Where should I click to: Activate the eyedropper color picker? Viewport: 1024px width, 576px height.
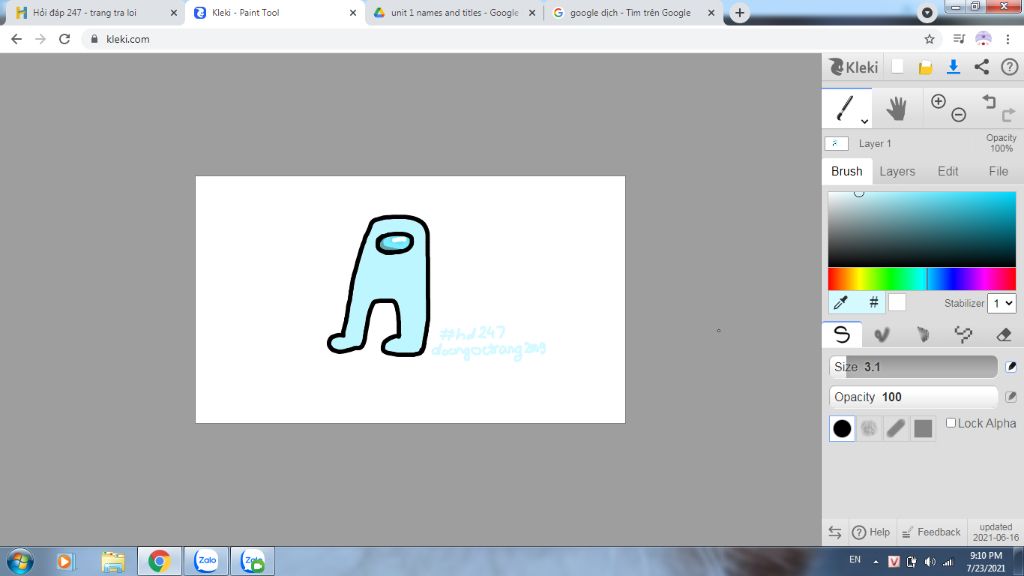(x=841, y=302)
